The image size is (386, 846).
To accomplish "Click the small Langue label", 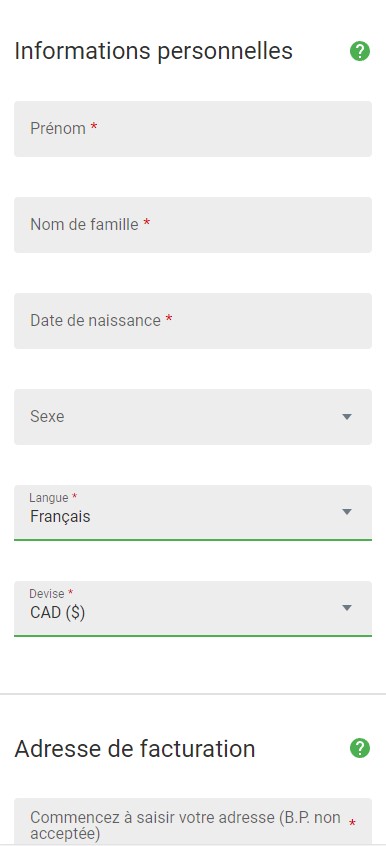I will [x=49, y=497].
